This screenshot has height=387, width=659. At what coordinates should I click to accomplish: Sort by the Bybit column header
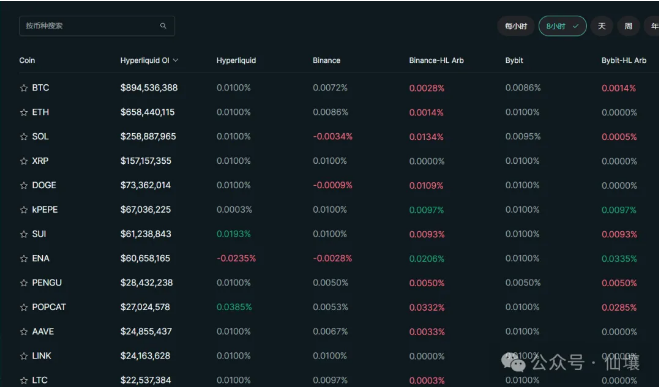tap(514, 61)
